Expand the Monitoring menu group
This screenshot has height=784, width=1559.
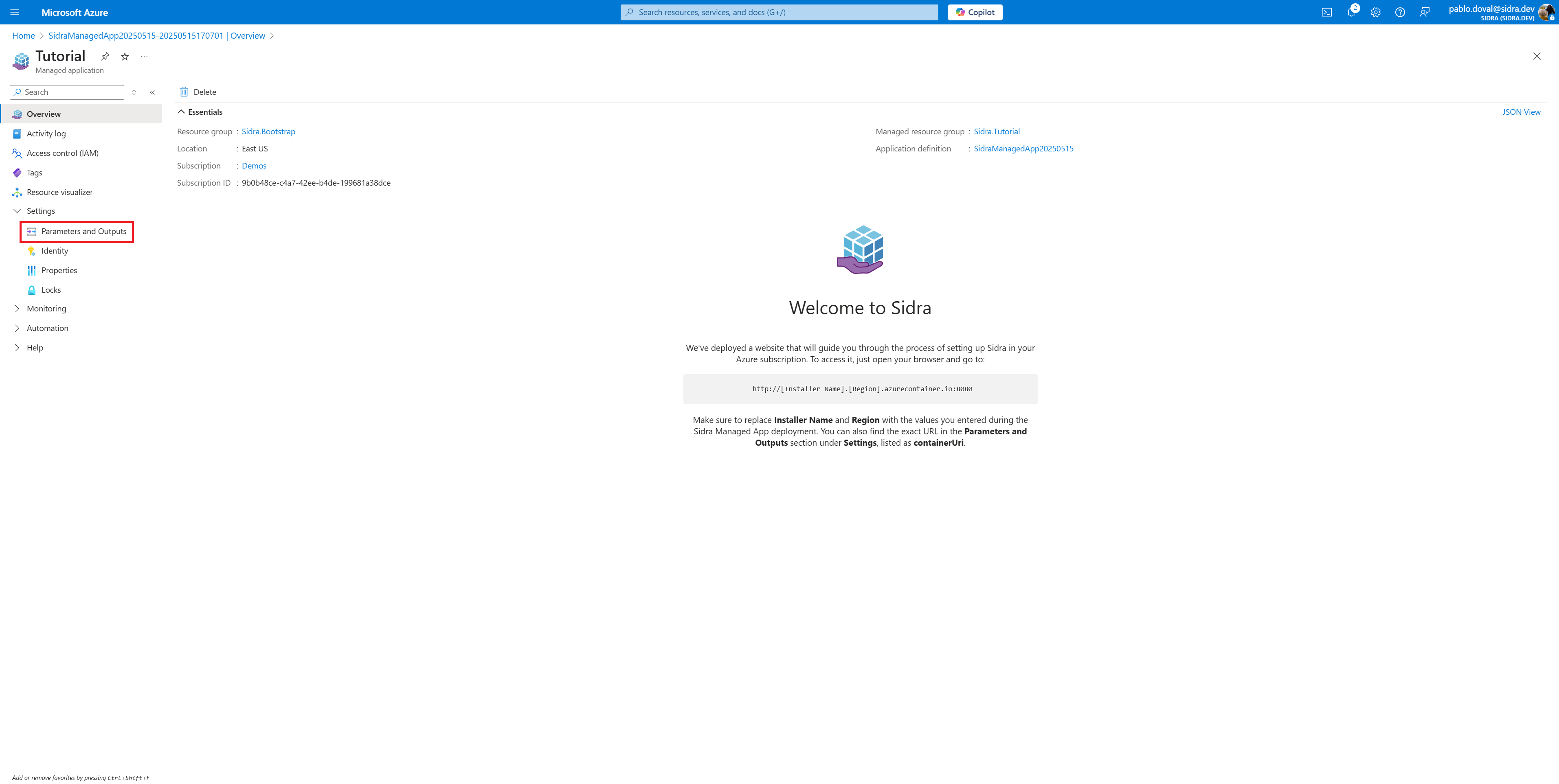pyautogui.click(x=17, y=309)
